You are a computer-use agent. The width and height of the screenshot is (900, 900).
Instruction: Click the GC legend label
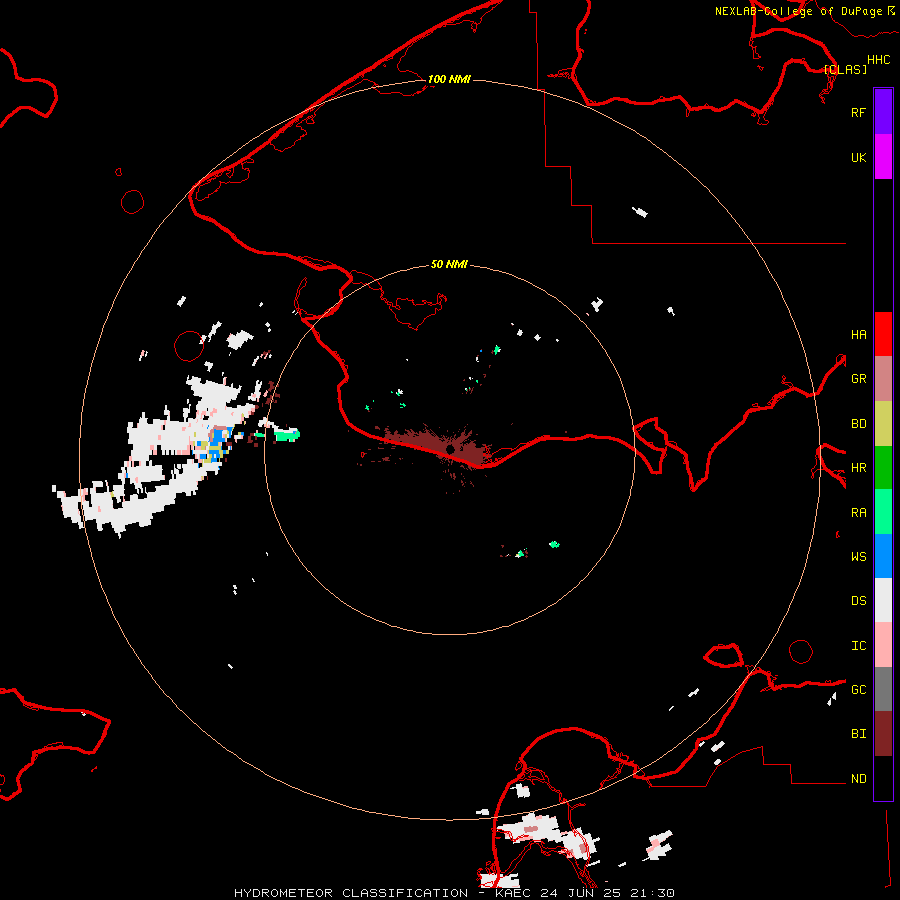point(858,690)
